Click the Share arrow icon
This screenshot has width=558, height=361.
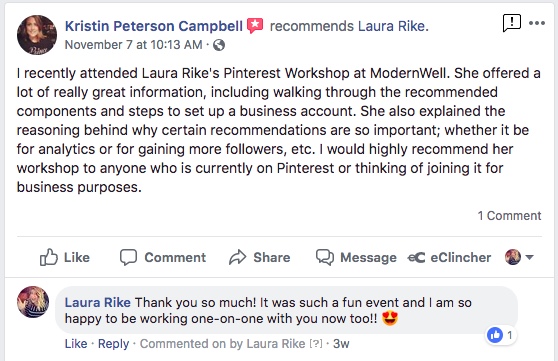coord(237,257)
